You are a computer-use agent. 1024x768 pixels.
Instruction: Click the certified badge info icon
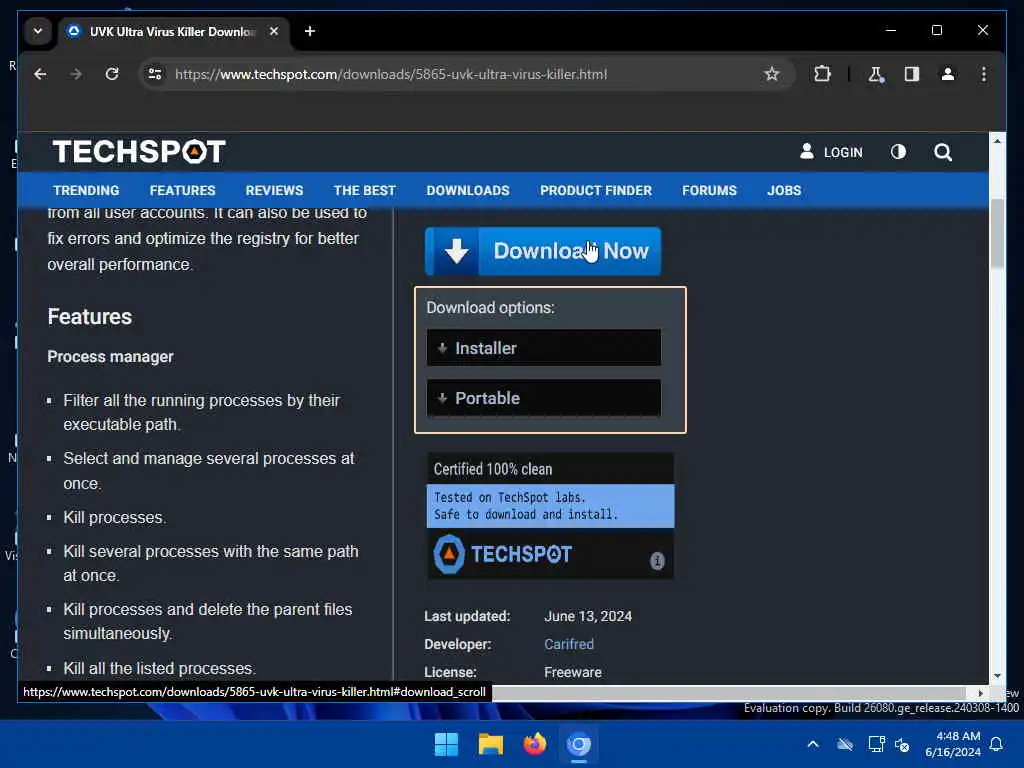click(x=657, y=560)
